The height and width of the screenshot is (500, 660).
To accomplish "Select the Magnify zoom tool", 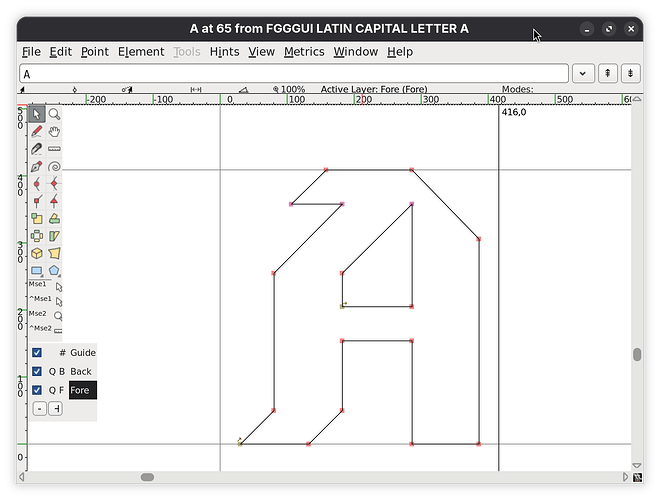I will click(x=55, y=114).
